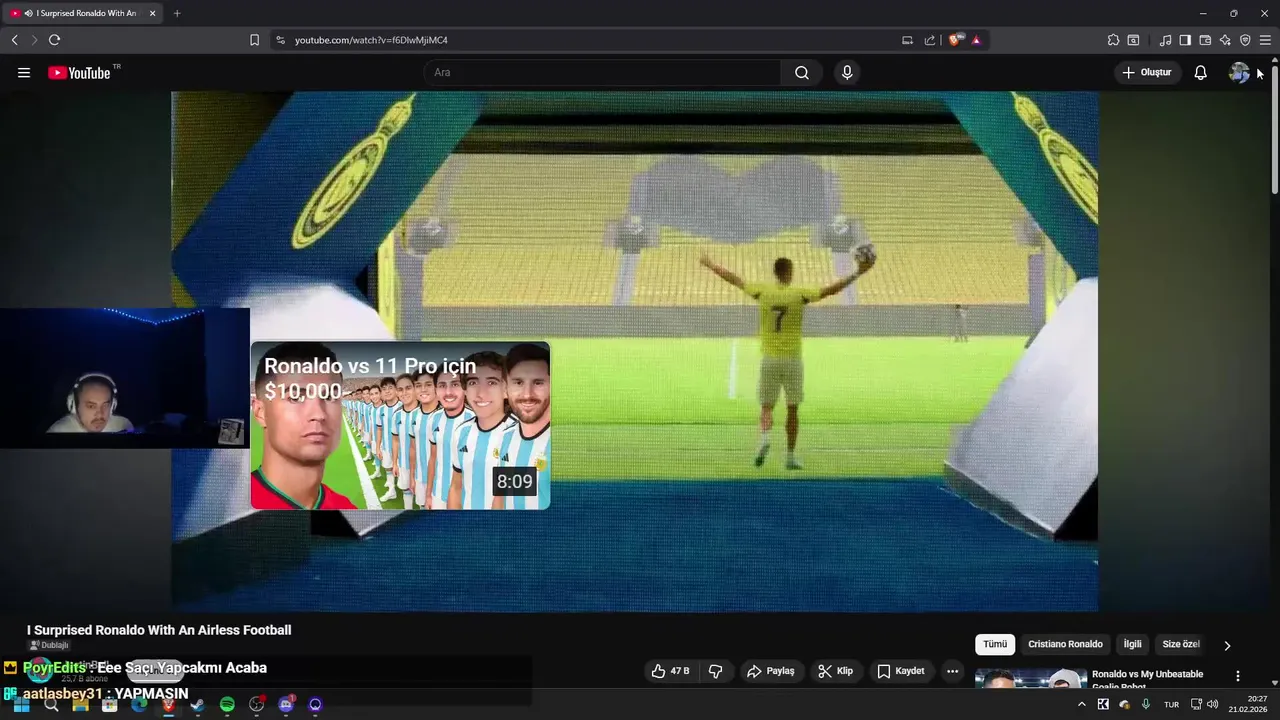
Task: Open Spotify from taskbar
Action: click(227, 704)
